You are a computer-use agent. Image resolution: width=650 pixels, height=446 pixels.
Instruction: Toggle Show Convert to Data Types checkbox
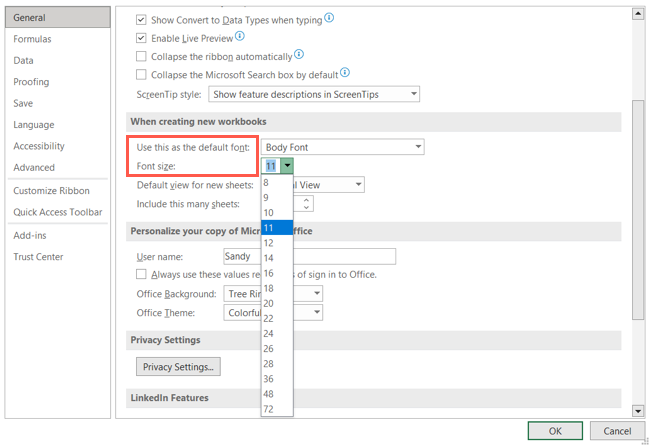point(141,19)
